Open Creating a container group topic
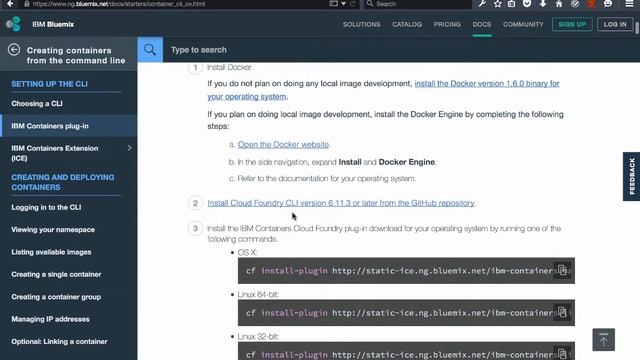The image size is (640, 360). [56, 297]
